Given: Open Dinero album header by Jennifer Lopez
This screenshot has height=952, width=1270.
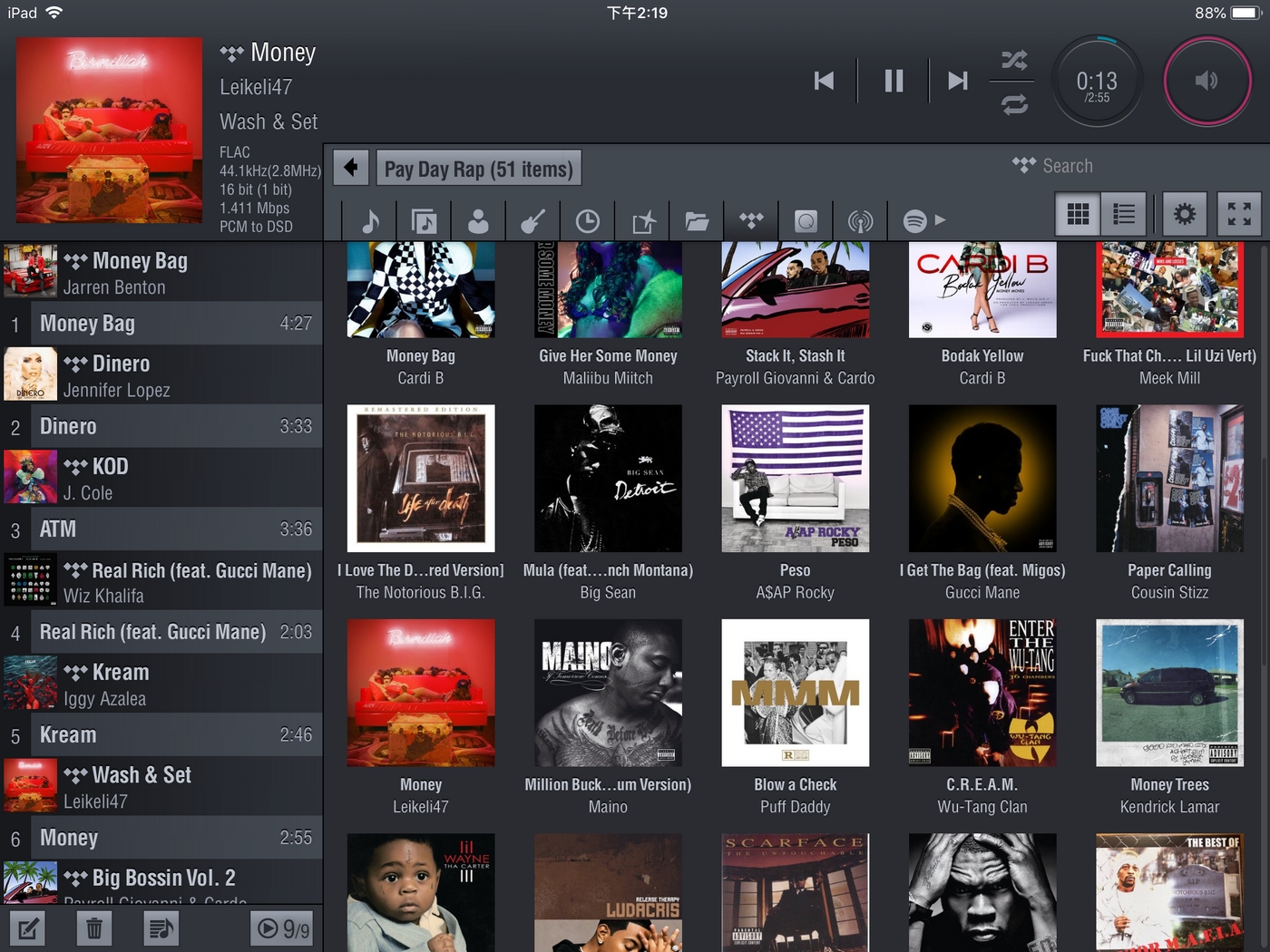Looking at the screenshot, I should pyautogui.click(x=161, y=374).
